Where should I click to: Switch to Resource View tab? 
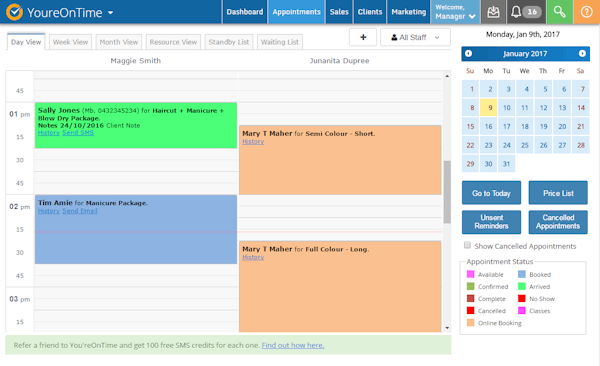click(x=173, y=42)
